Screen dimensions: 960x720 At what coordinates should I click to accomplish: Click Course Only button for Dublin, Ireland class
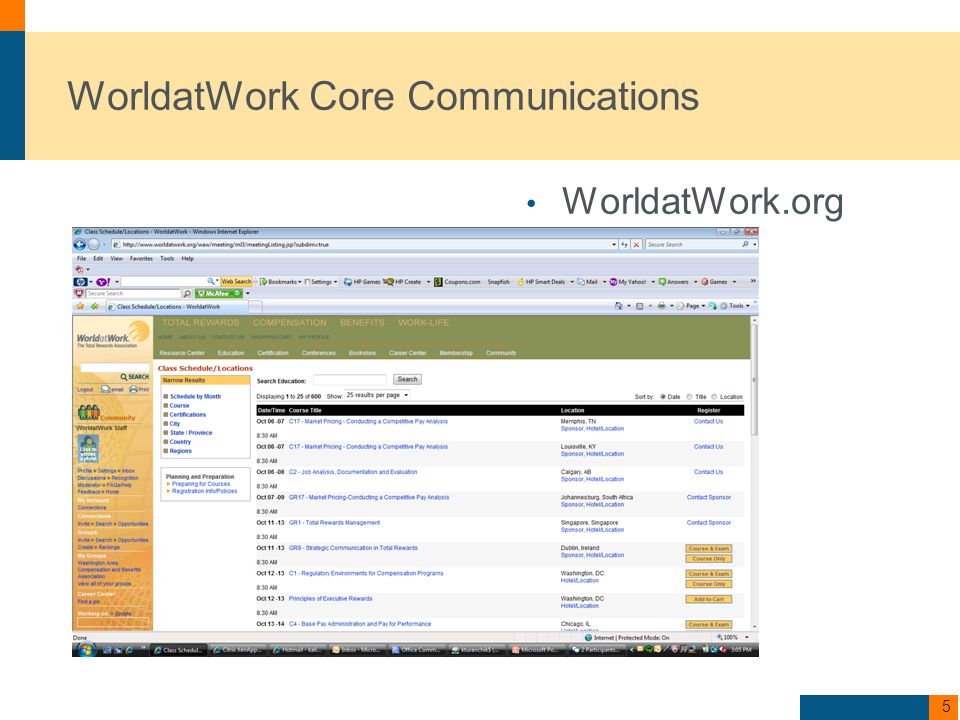tap(708, 559)
